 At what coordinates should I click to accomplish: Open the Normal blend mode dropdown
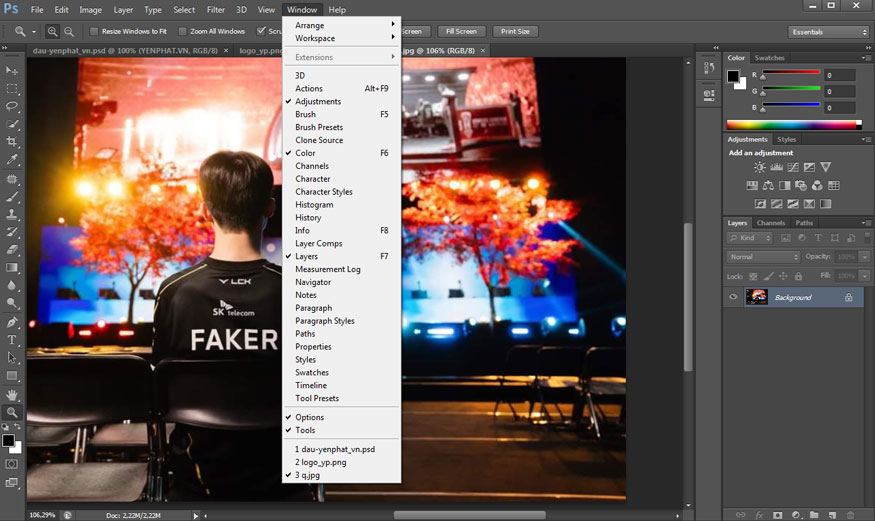[x=763, y=257]
